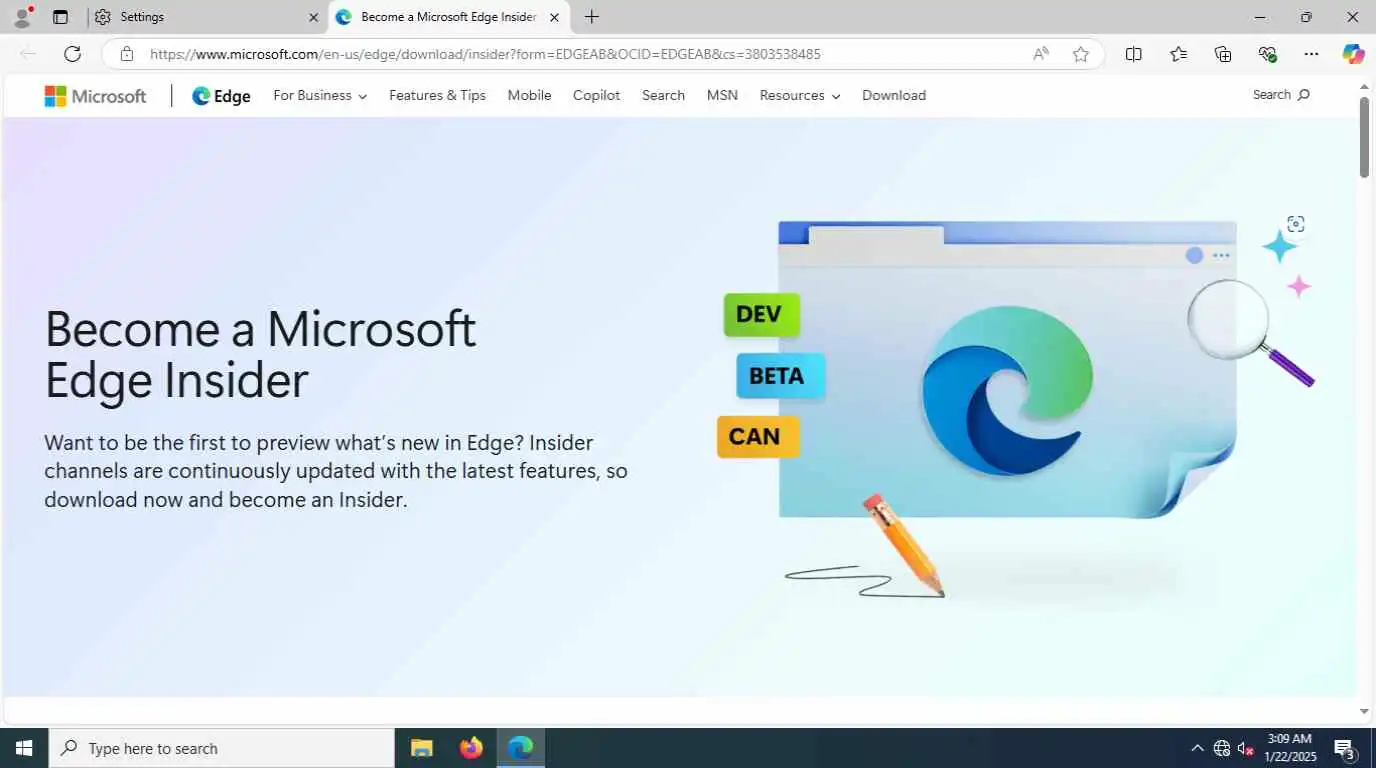Open the Copilot nav link
This screenshot has height=768, width=1376.
coord(596,95)
